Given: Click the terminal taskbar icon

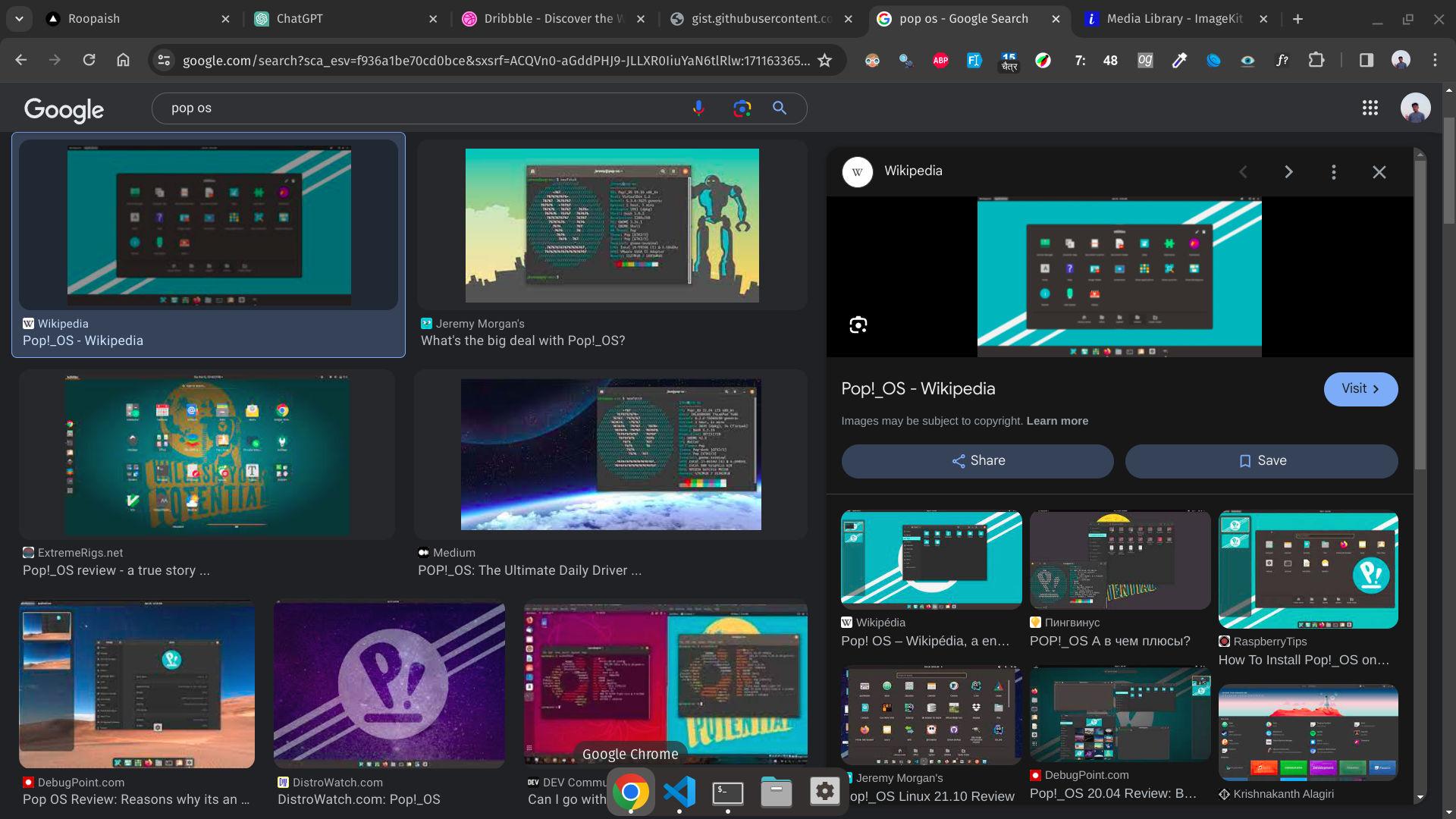Looking at the screenshot, I should (728, 791).
